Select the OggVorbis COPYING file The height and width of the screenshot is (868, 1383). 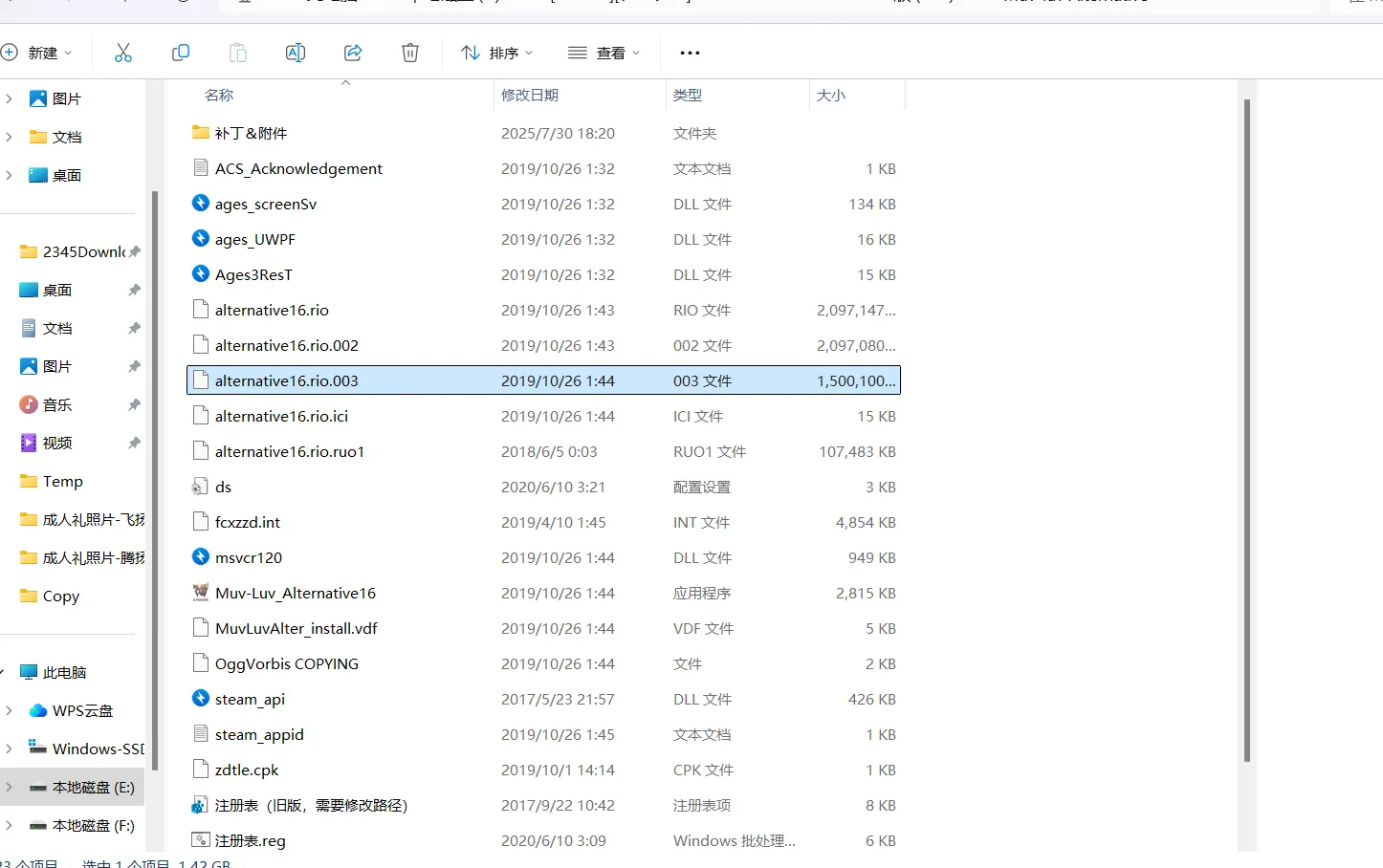pos(543,663)
